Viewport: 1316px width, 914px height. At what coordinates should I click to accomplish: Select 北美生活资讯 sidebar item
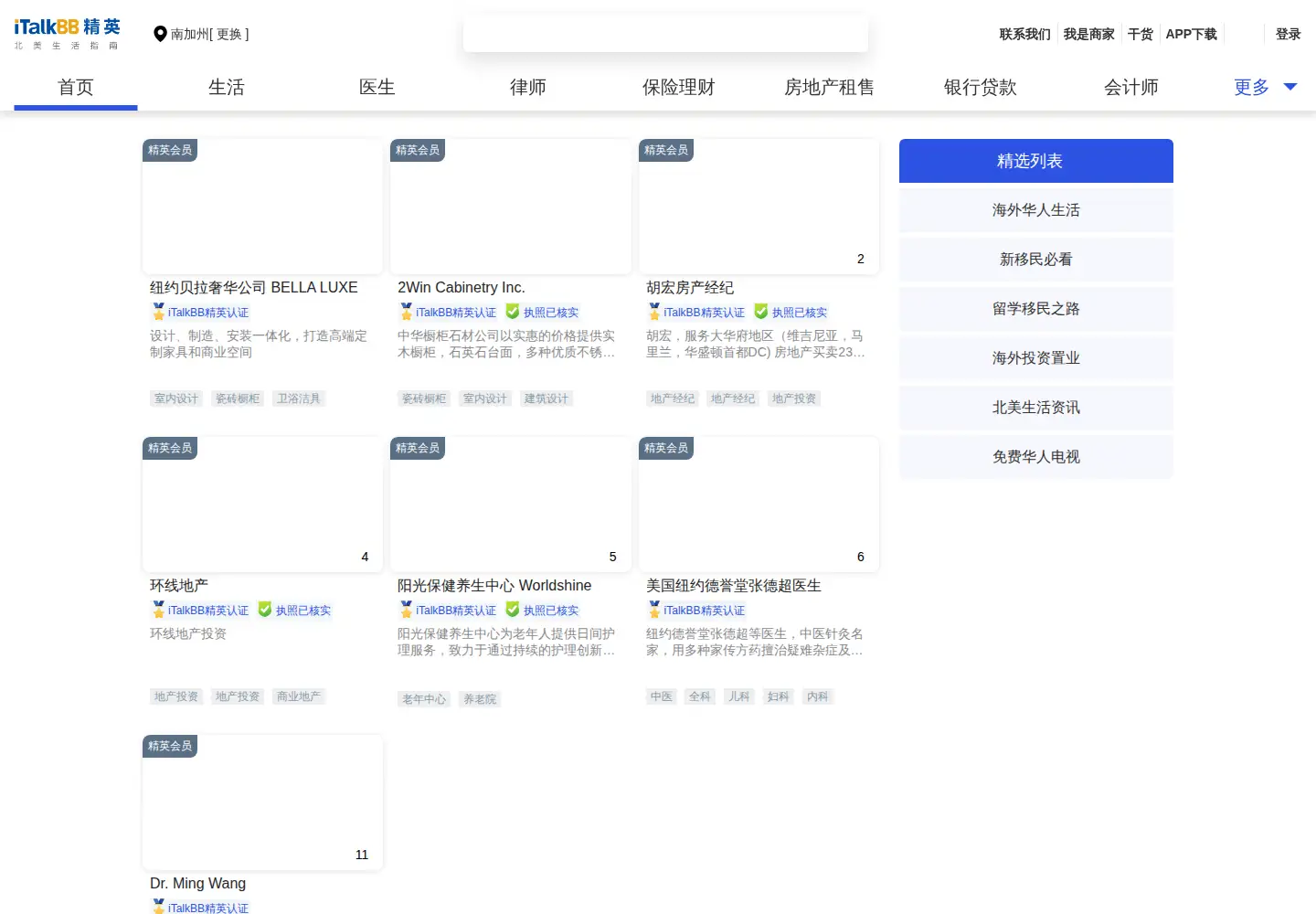coord(1036,408)
